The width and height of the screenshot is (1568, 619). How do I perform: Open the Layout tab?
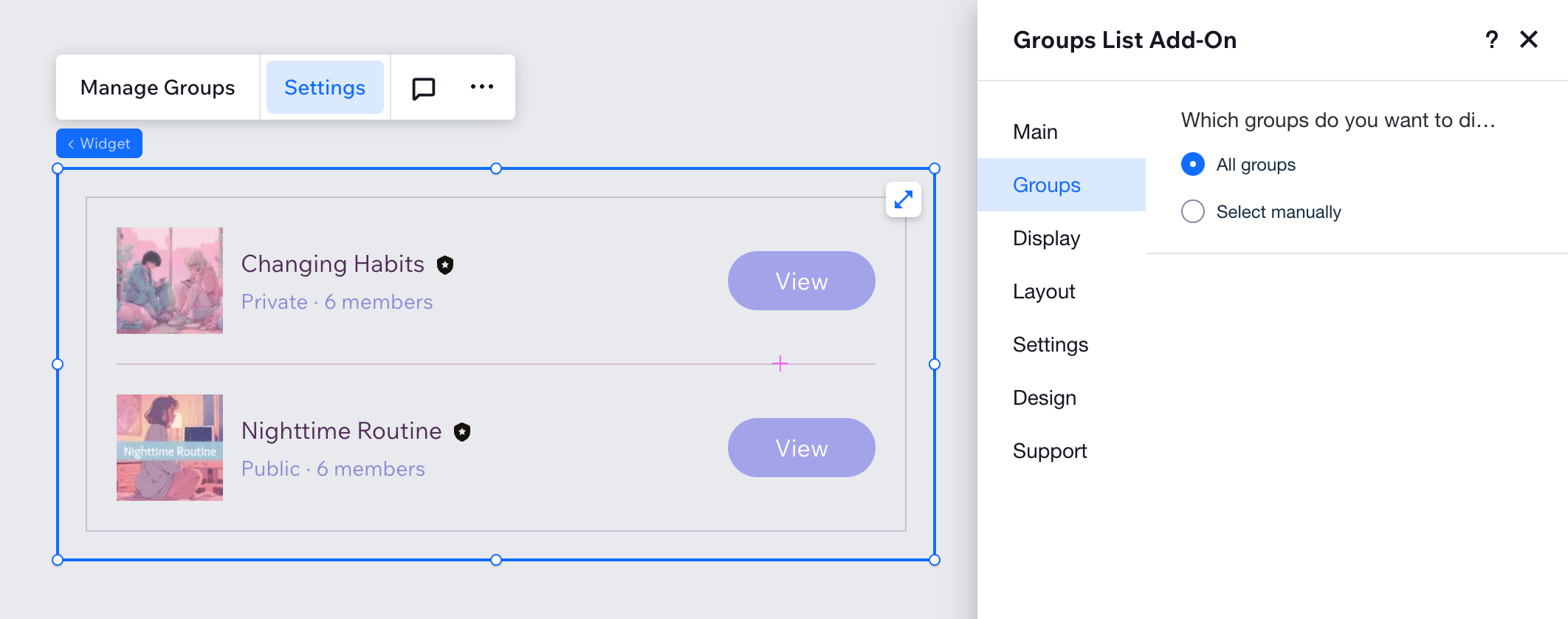pyautogui.click(x=1044, y=291)
